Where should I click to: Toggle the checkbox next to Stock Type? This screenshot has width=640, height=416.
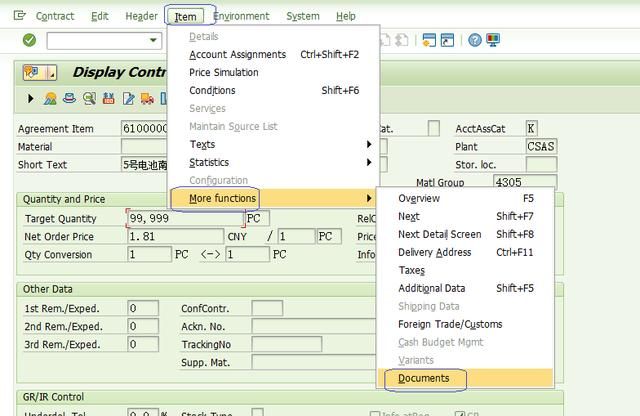(x=257, y=413)
